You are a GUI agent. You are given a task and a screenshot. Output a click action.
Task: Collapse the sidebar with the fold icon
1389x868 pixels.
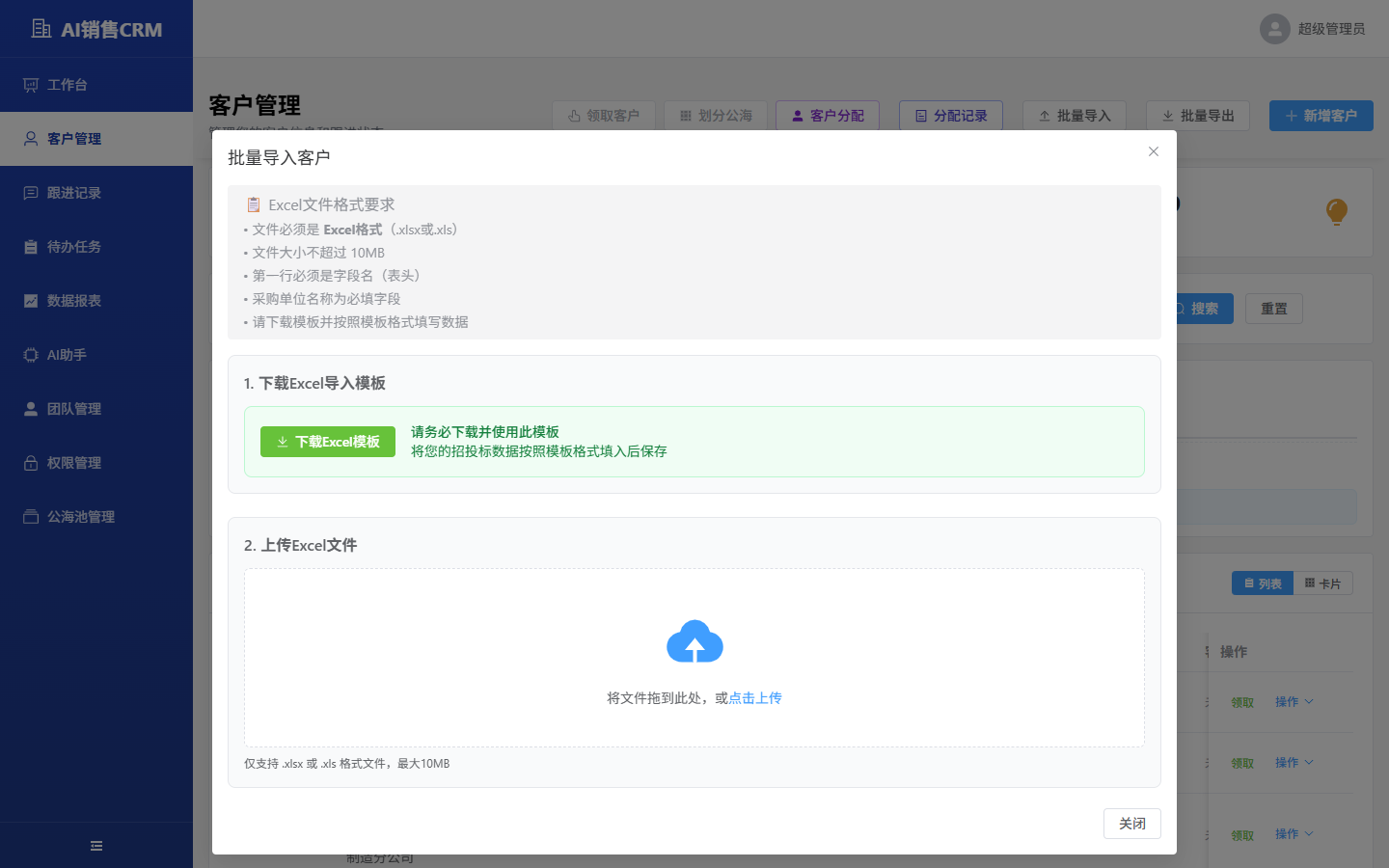coord(96,846)
